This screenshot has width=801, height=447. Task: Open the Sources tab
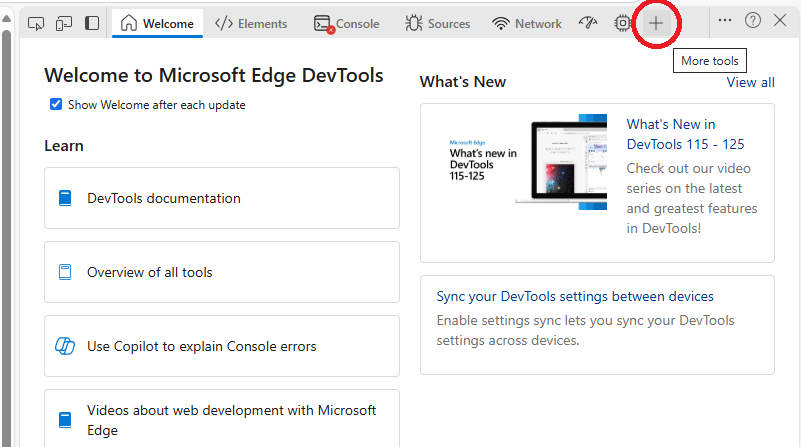click(x=437, y=23)
